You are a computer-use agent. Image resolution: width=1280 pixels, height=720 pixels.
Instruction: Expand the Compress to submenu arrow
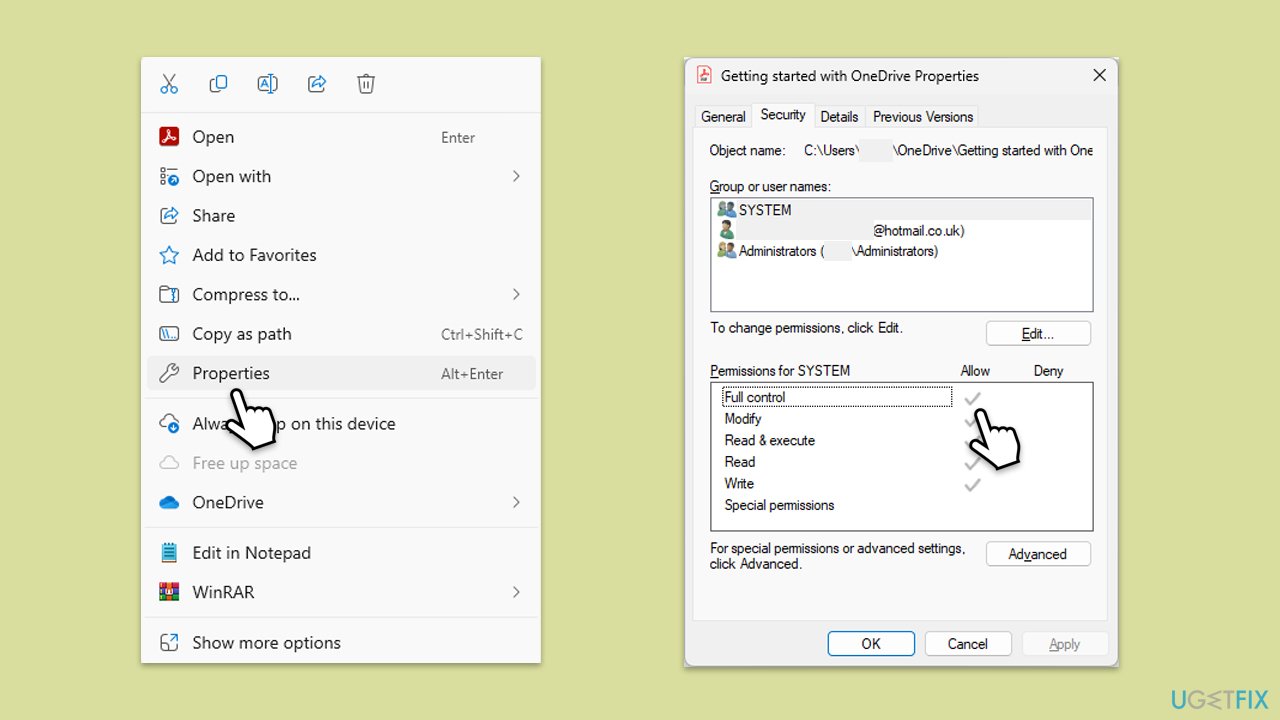pos(516,294)
